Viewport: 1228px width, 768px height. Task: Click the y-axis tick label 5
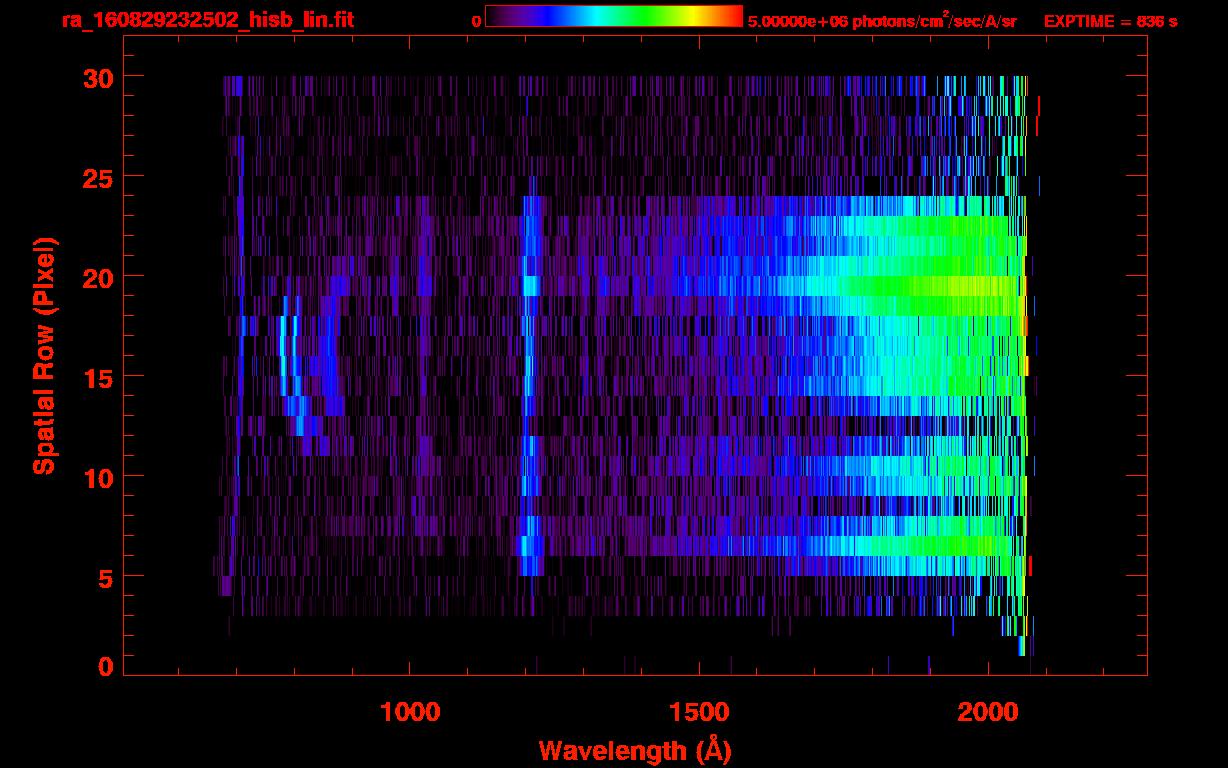[x=104, y=577]
